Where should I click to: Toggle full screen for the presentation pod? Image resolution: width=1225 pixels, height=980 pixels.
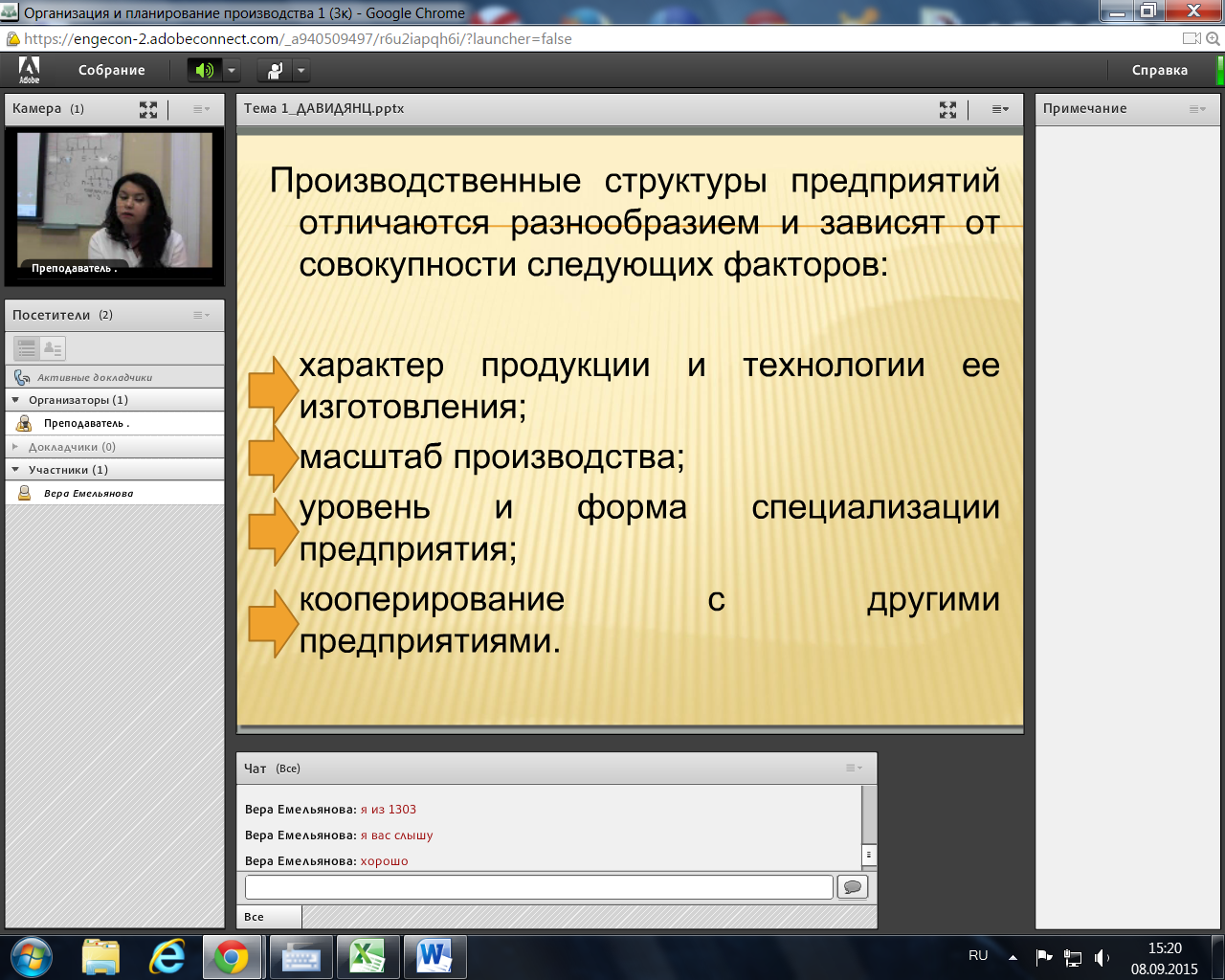(x=947, y=109)
